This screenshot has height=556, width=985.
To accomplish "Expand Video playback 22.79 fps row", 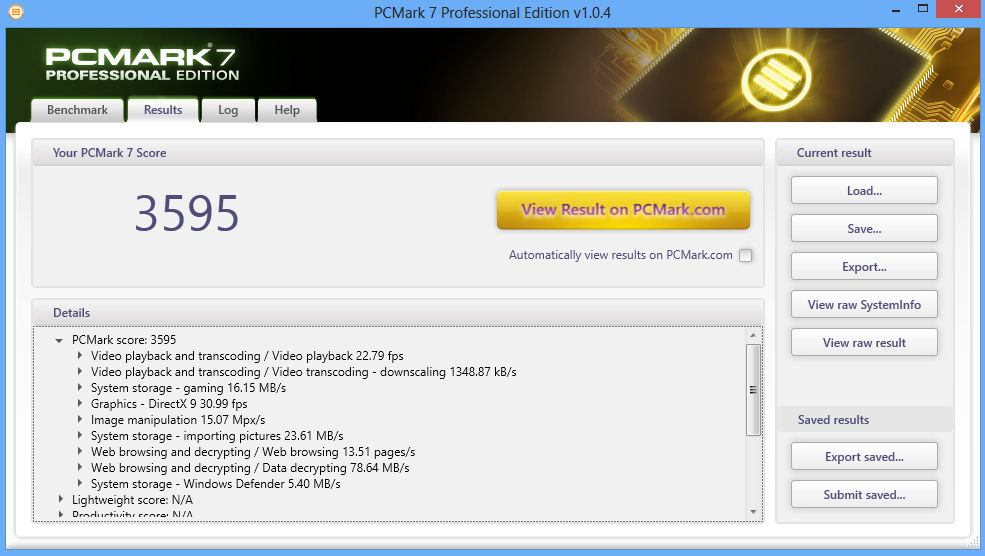I will 80,356.
